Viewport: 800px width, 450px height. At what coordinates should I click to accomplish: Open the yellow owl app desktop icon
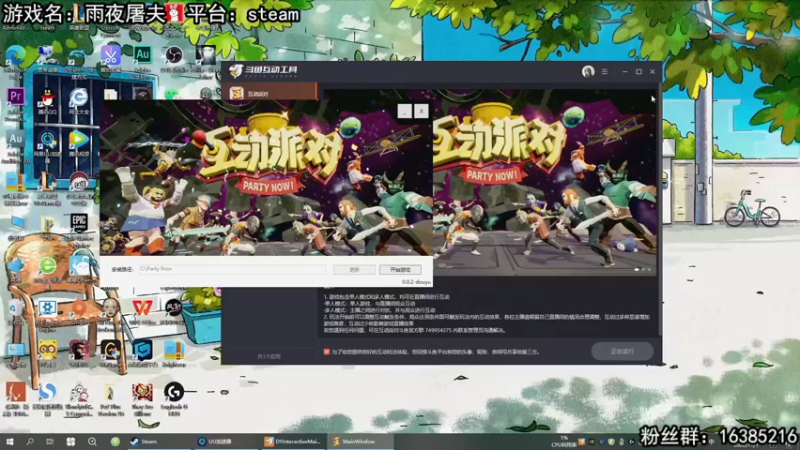[x=47, y=350]
